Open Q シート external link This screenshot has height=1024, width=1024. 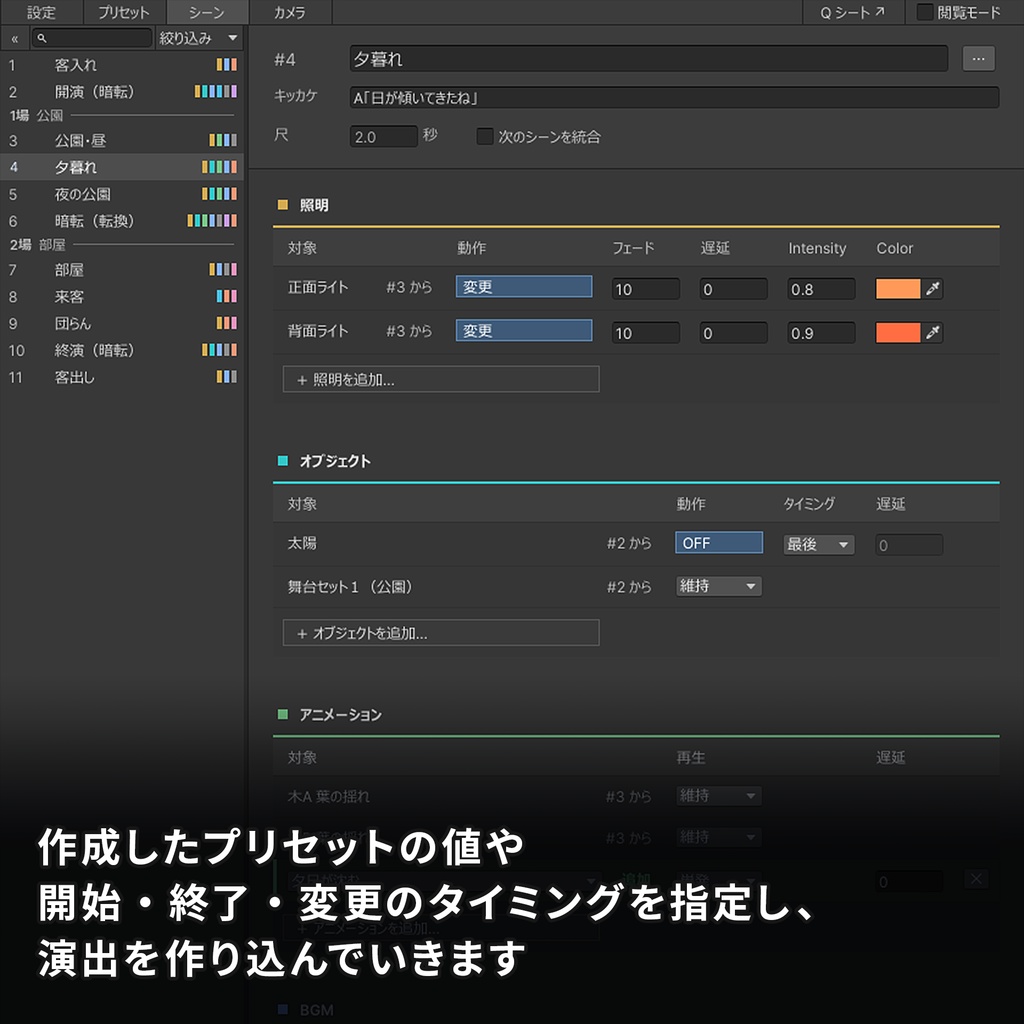click(x=852, y=12)
